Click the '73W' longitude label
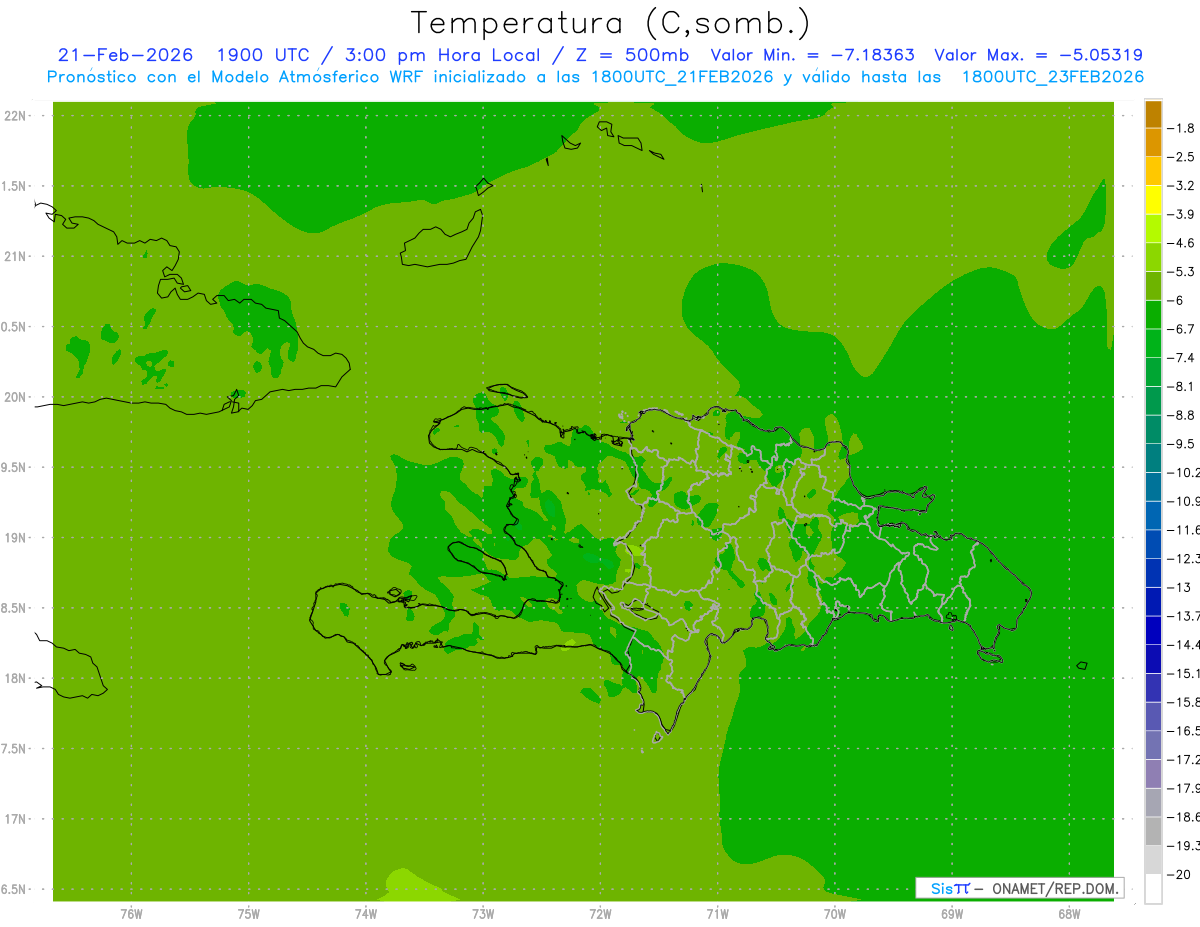This screenshot has width=1200, height=927. (x=483, y=914)
